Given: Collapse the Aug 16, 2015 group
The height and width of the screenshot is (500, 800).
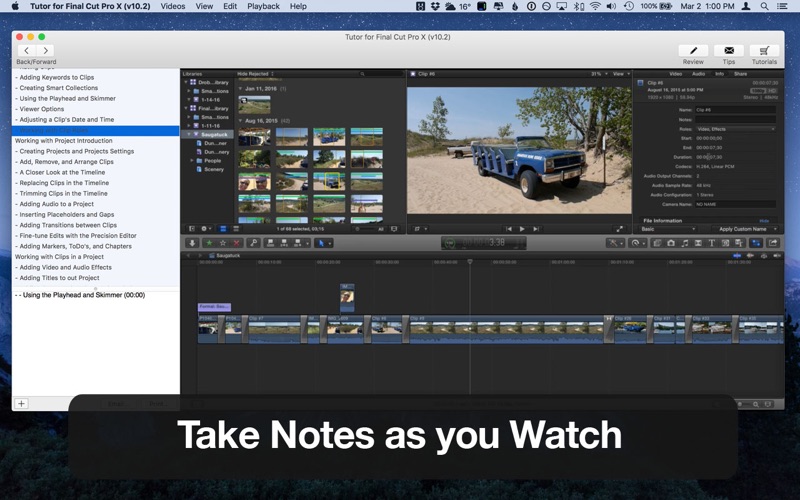Looking at the screenshot, I should point(240,121).
